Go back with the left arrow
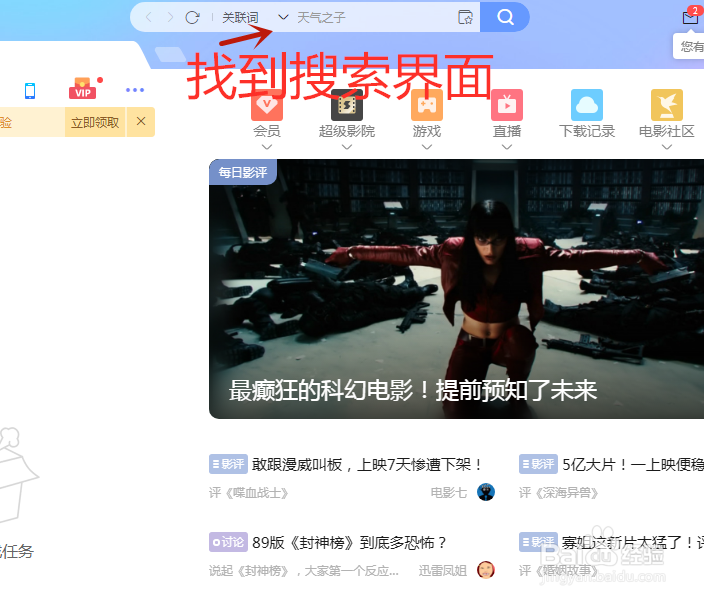704x601 pixels. point(149,18)
